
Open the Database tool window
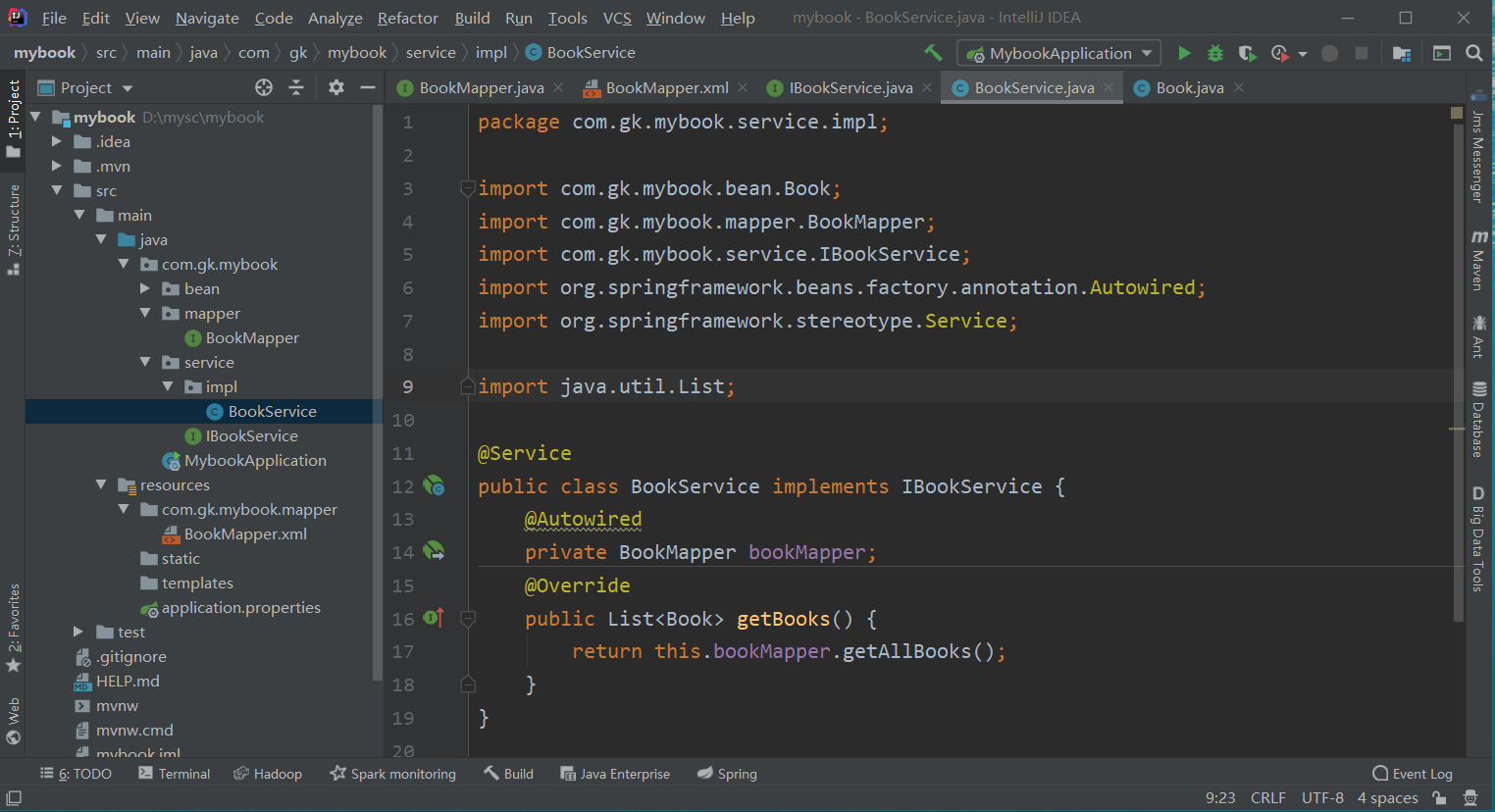1479,419
